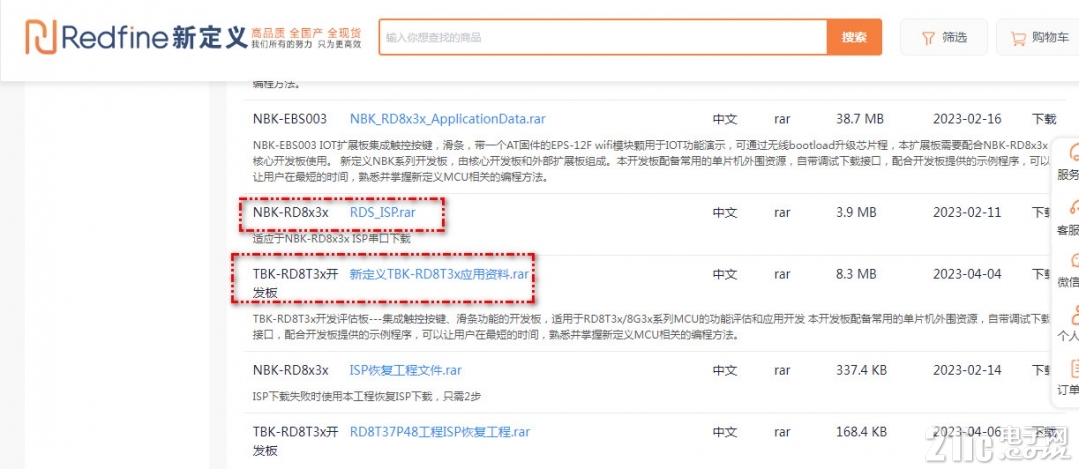Open NBK_RD8x3x_ApplicationData.rar file link

point(447,118)
